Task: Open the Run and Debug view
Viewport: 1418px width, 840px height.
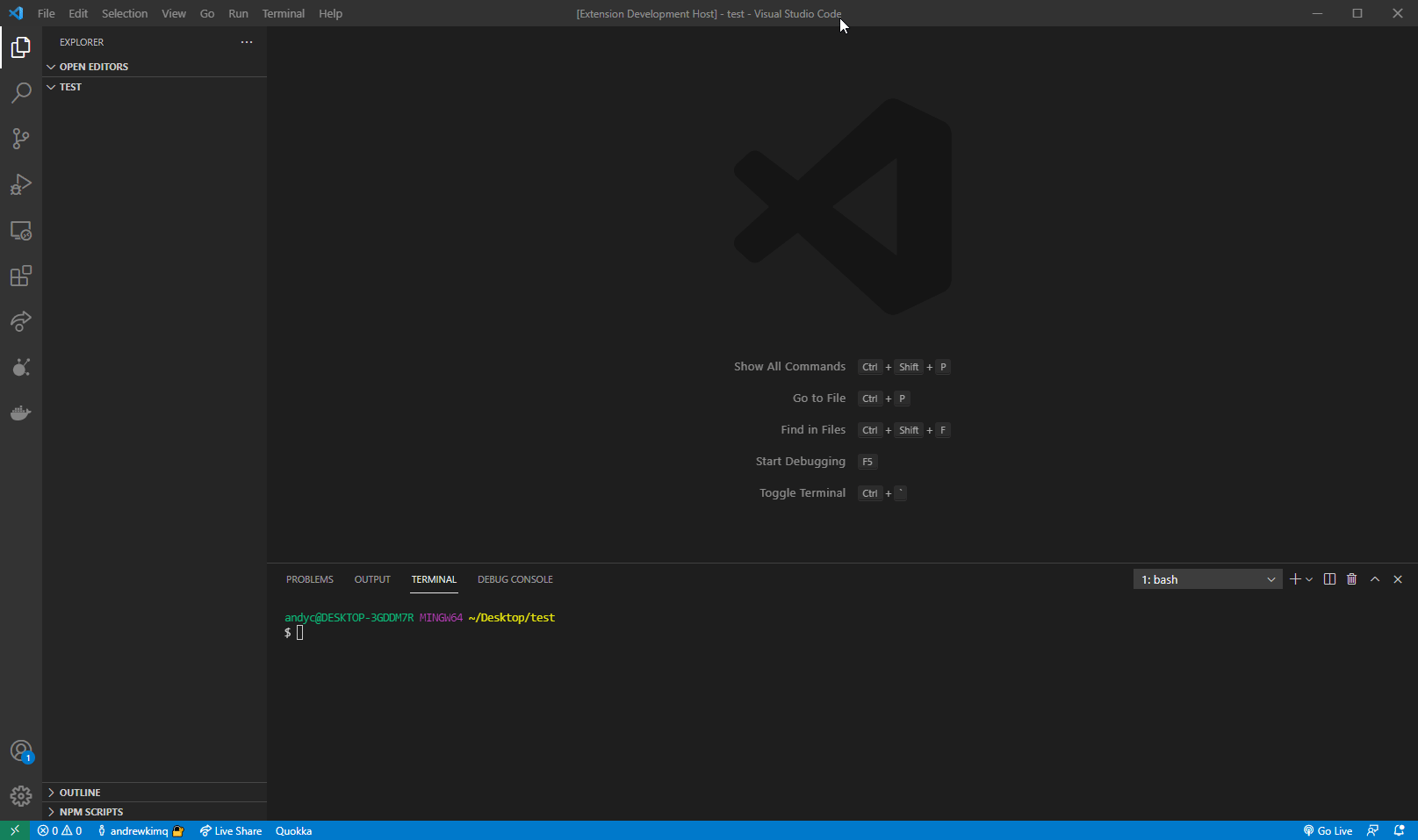Action: (21, 184)
